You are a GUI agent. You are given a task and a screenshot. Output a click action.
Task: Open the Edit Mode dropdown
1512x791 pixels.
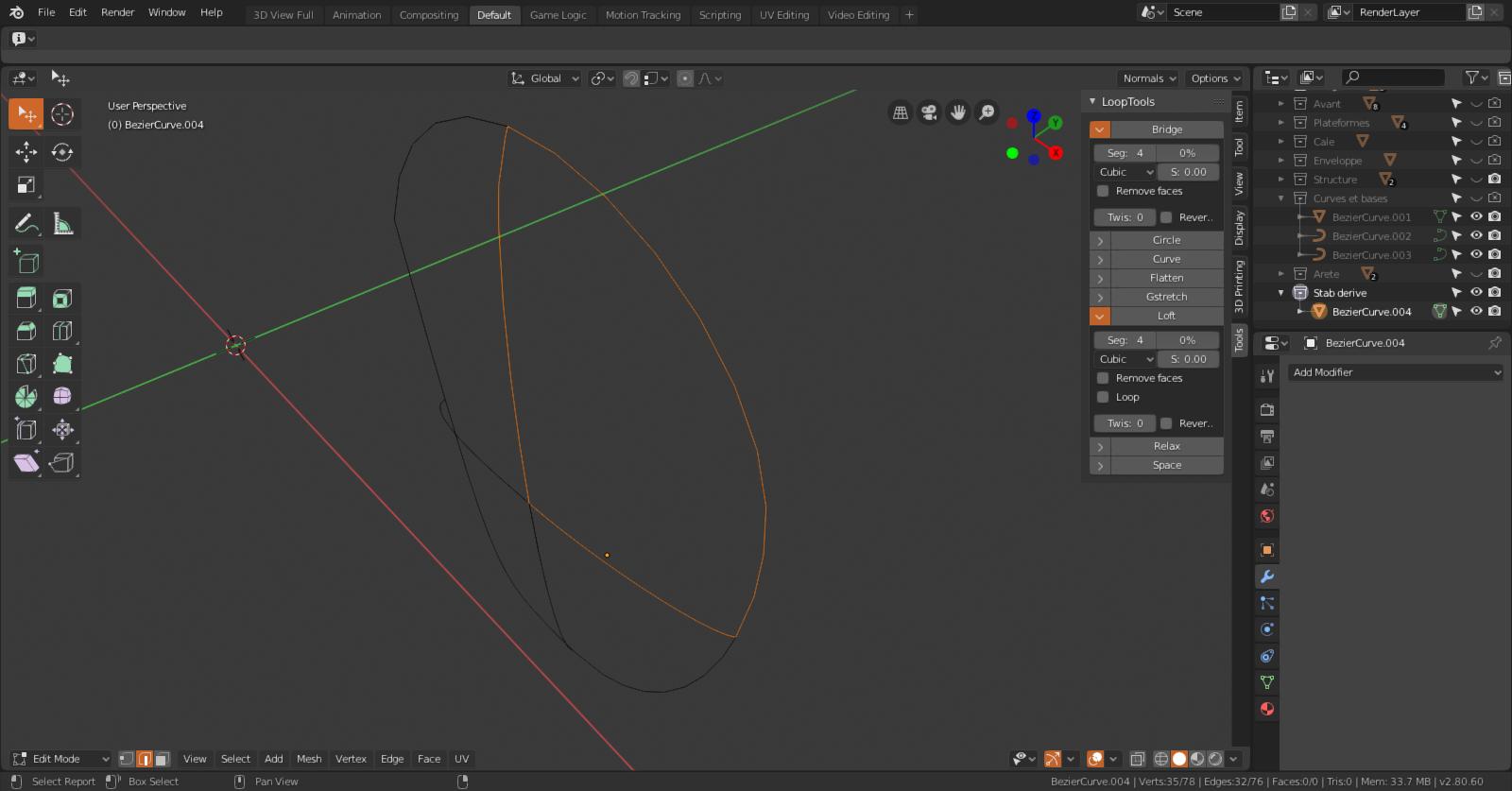coord(61,759)
